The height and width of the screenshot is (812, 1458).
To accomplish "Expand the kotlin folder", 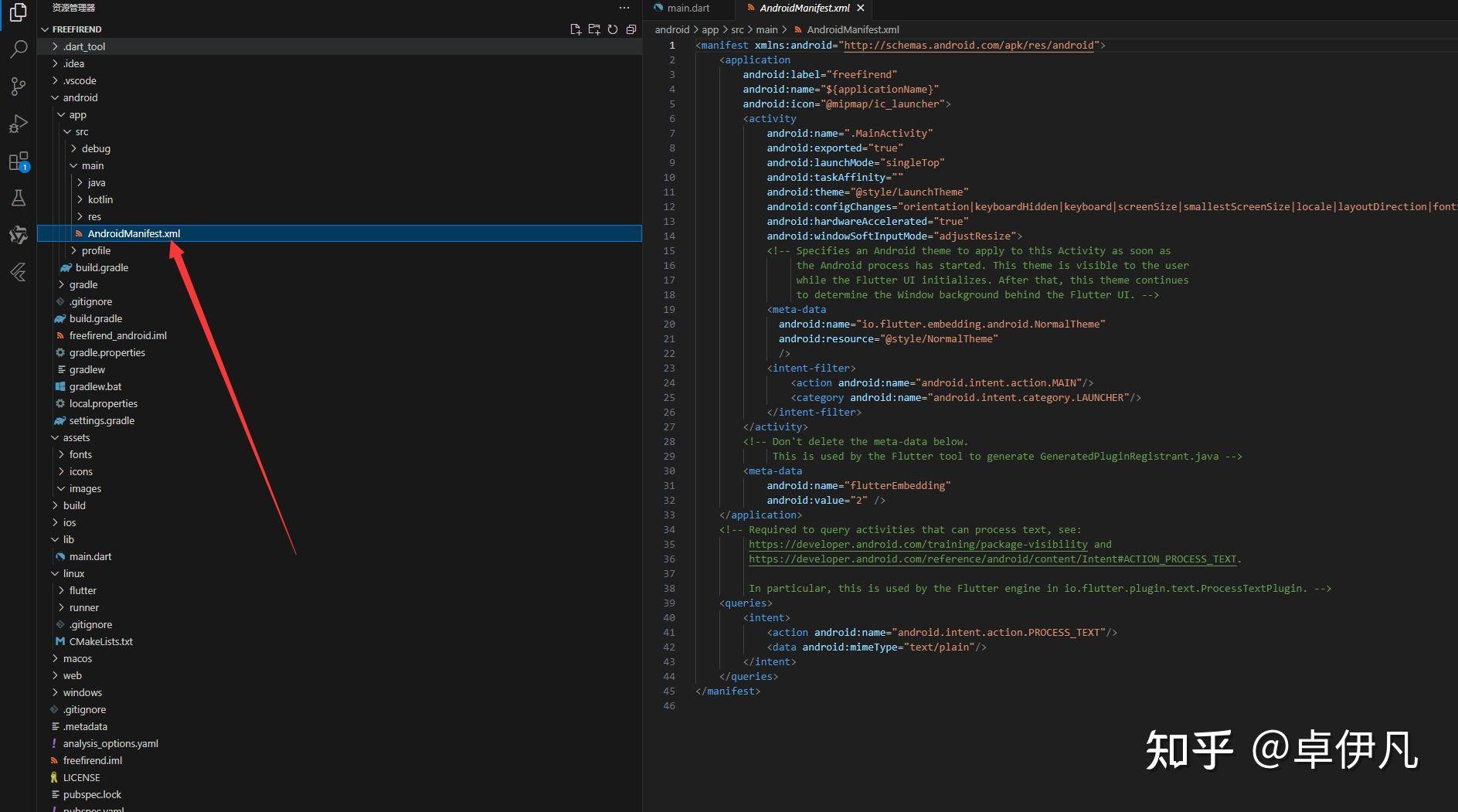I will (x=340, y=199).
